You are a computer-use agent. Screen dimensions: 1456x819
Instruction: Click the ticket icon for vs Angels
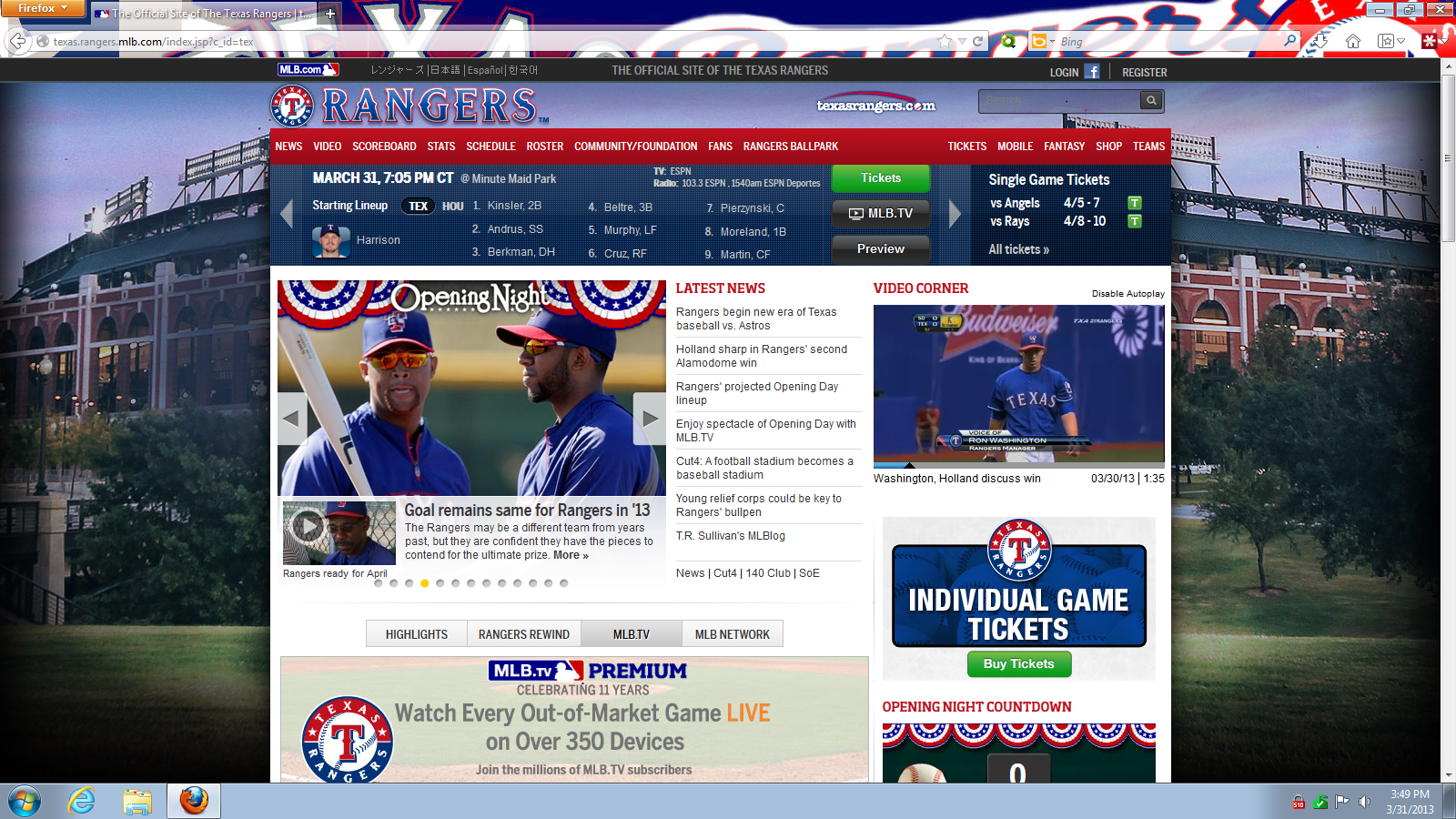[1135, 203]
